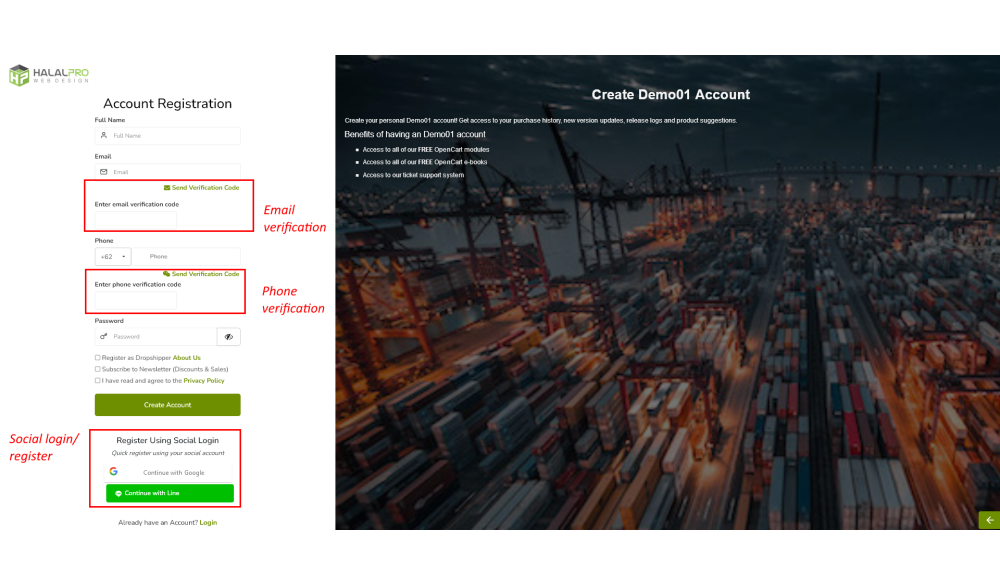Click Continue with Google button

coord(169,473)
